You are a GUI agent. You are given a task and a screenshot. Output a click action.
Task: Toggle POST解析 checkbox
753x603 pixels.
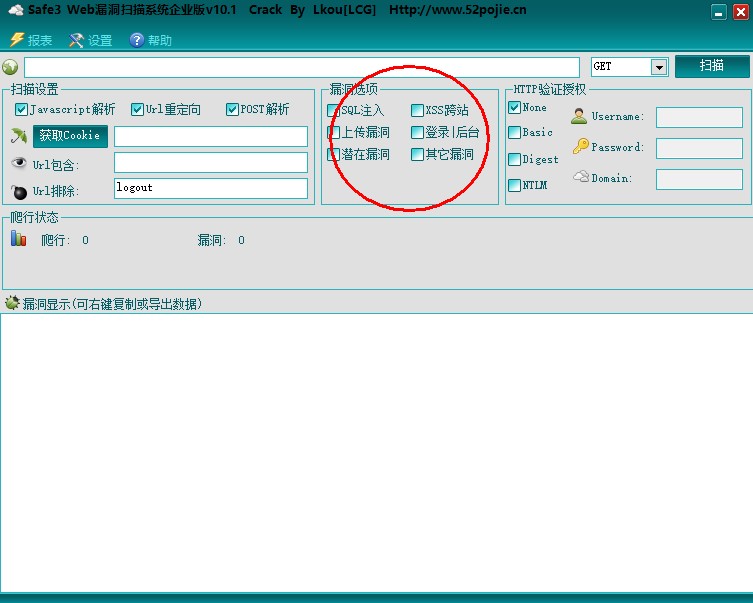[232, 109]
